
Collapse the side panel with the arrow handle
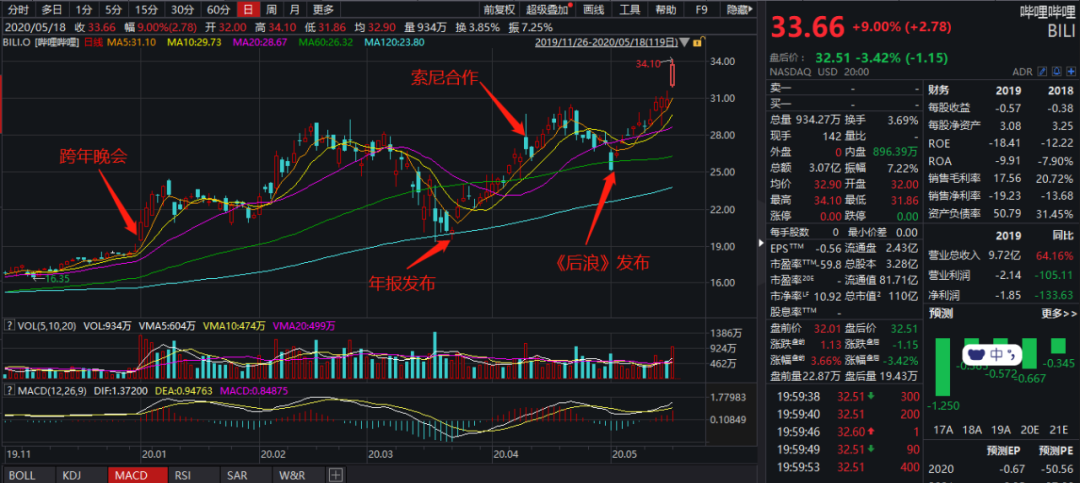(x=760, y=243)
